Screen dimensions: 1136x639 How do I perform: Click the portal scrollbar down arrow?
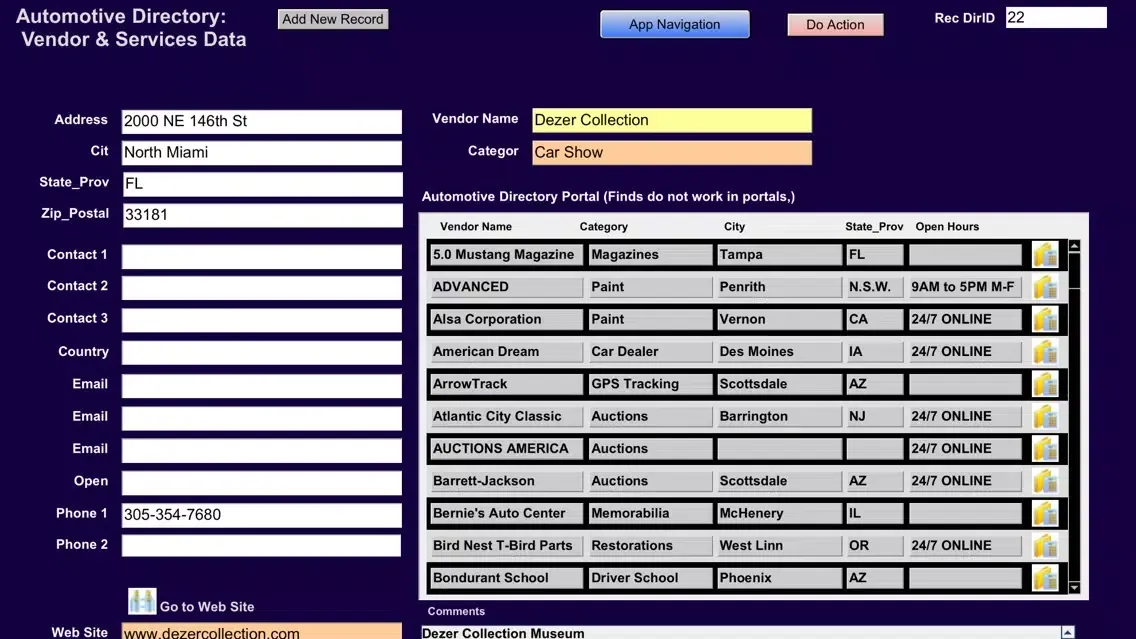pyautogui.click(x=1074, y=588)
